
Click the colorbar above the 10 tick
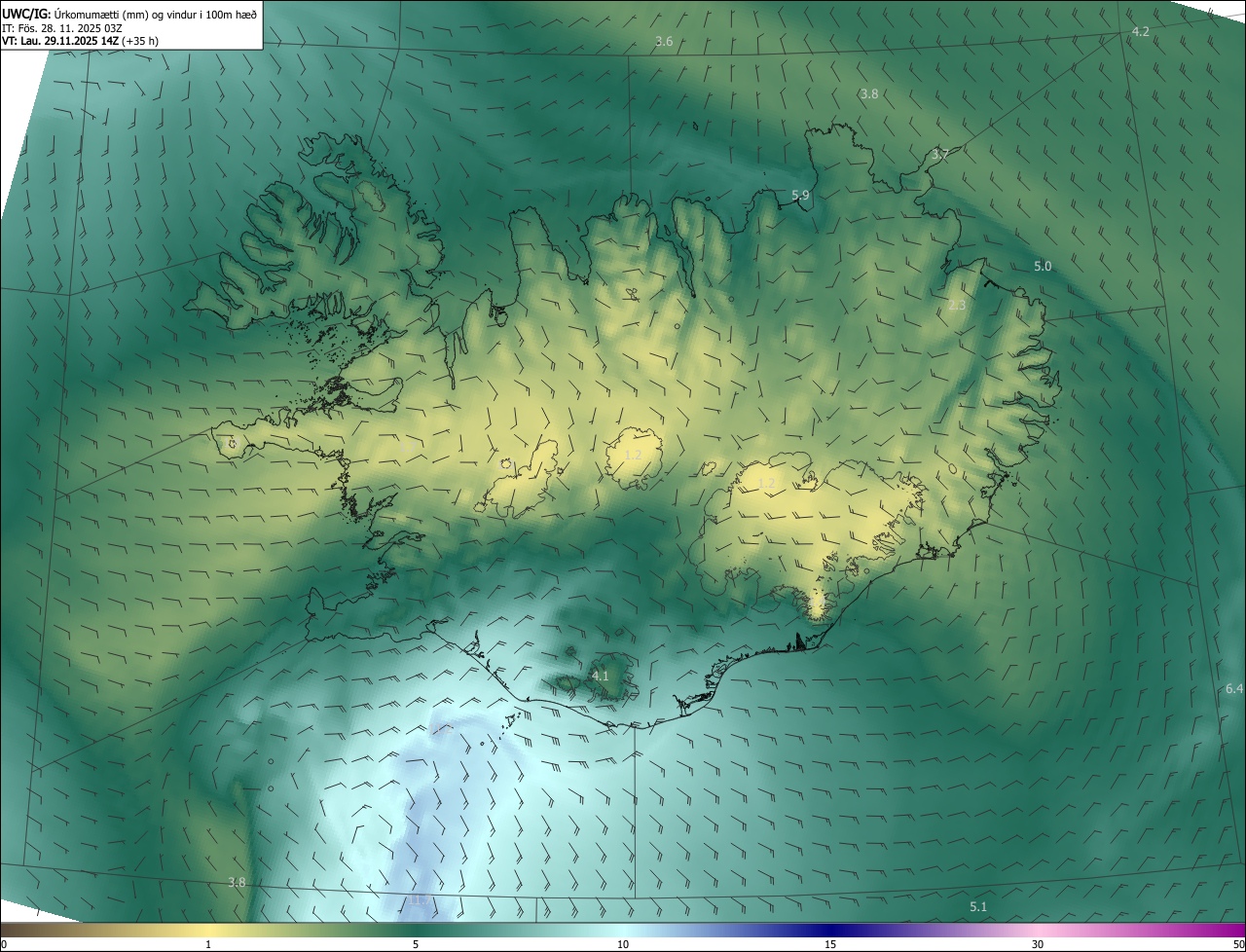coord(623,930)
